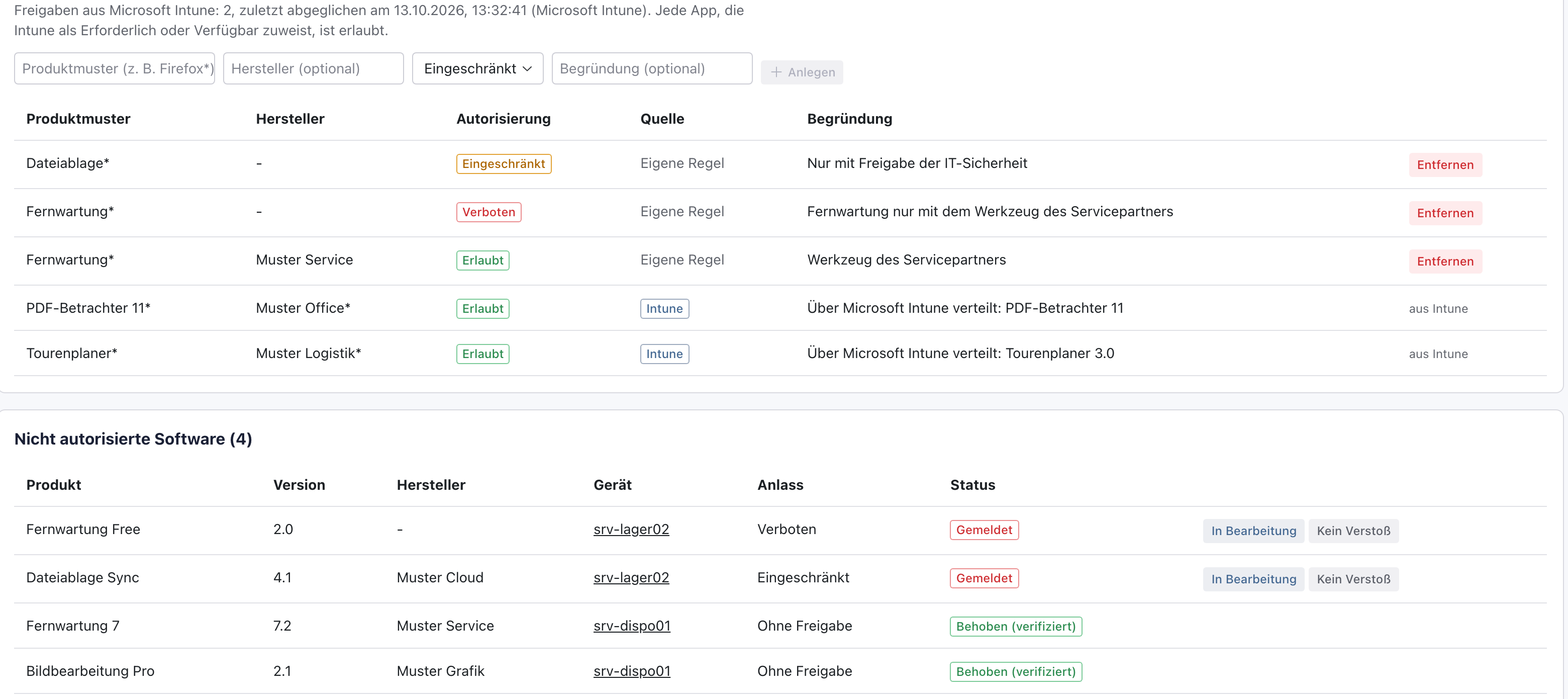Click the Quelle column header

pyautogui.click(x=662, y=118)
